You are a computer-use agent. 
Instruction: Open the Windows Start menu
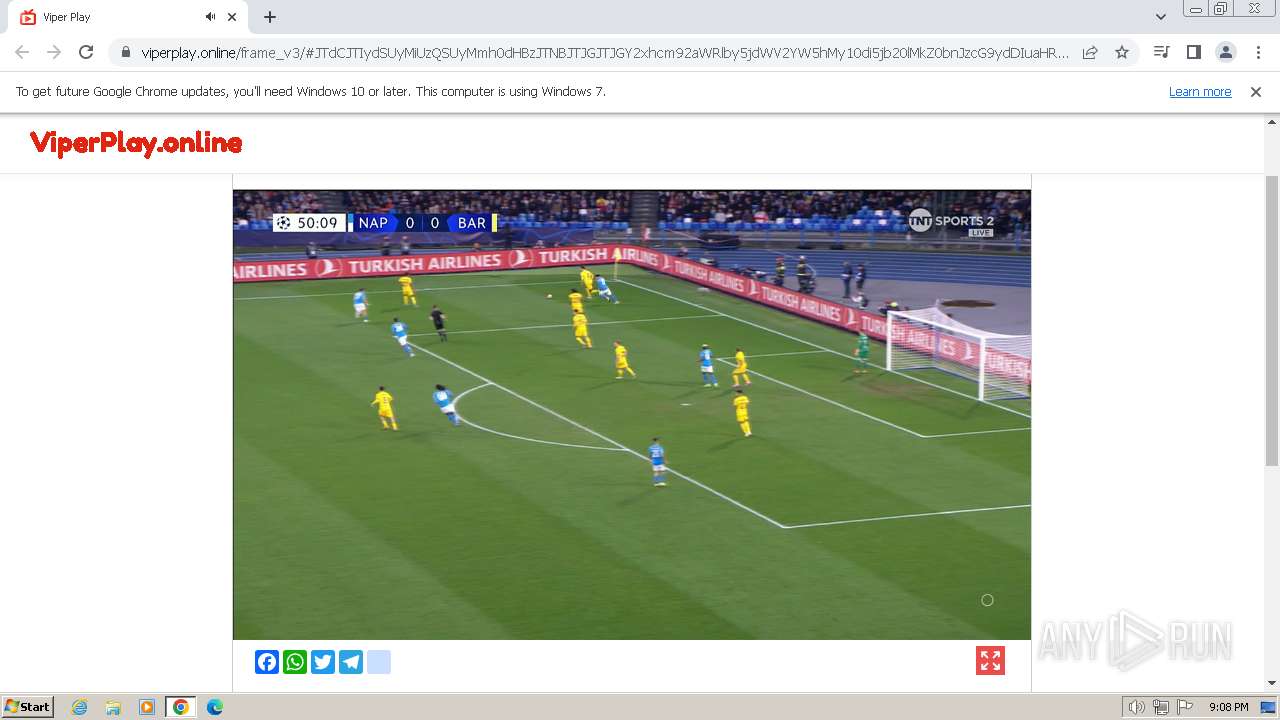28,707
